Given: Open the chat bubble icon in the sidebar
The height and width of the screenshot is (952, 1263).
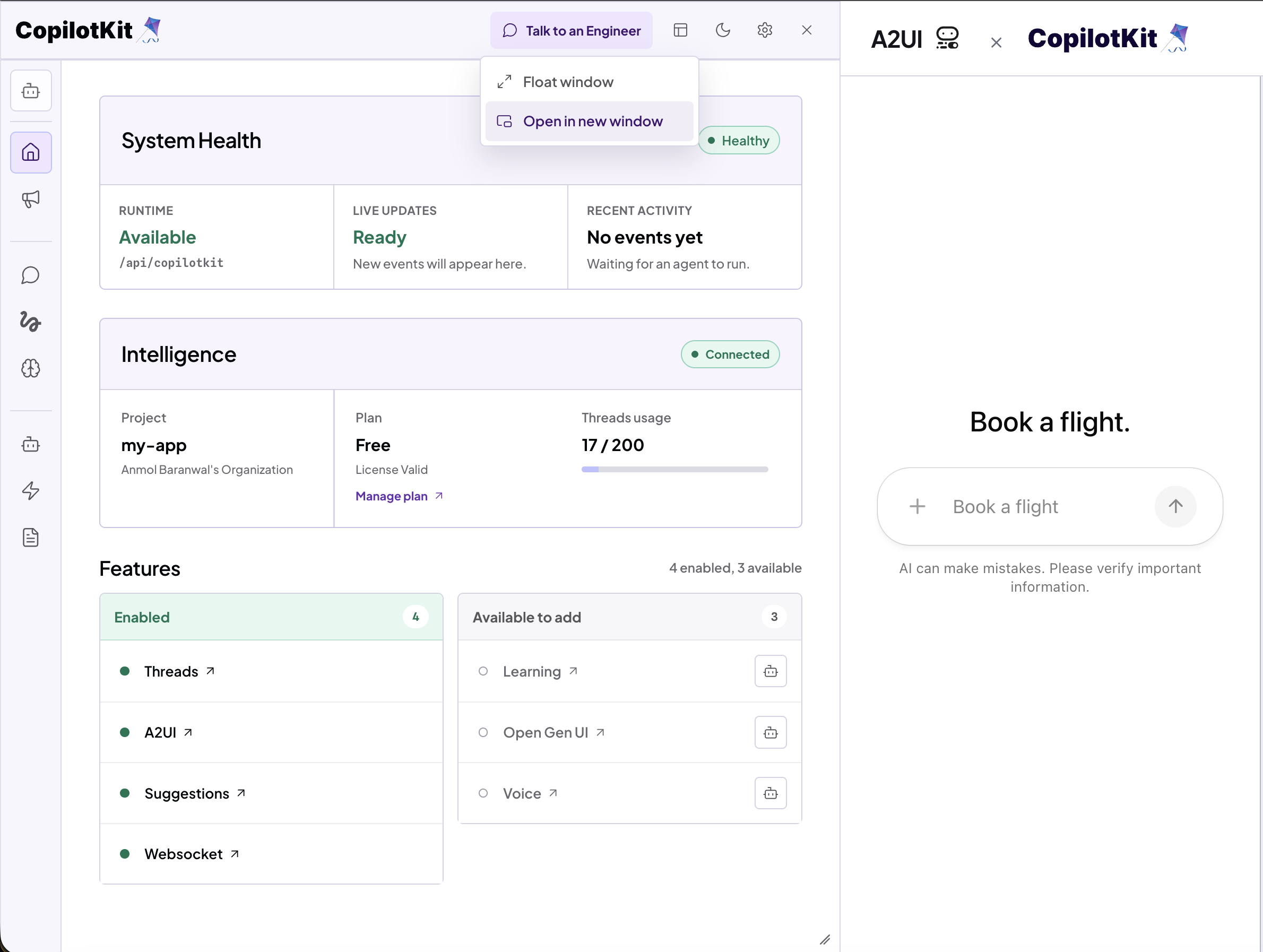Looking at the screenshot, I should click(31, 275).
